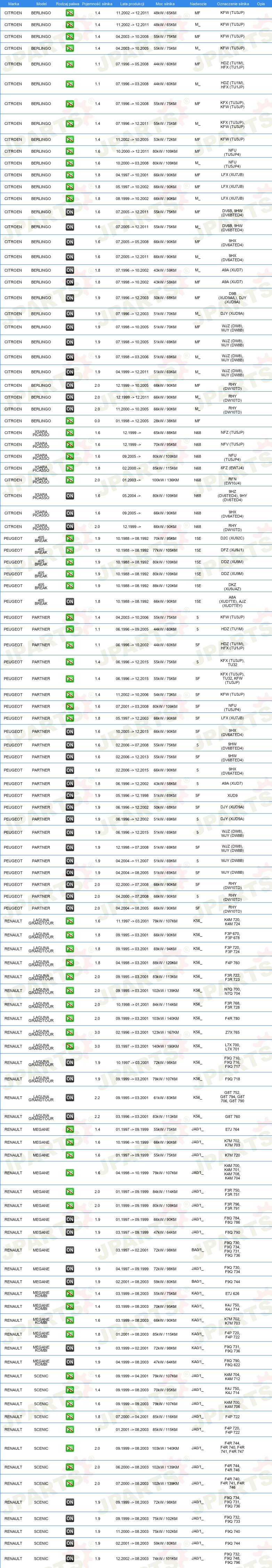Click engine code G8T 752, G8T 794 cell
Viewport: 272px width, 1568px height.
pos(232,1098)
